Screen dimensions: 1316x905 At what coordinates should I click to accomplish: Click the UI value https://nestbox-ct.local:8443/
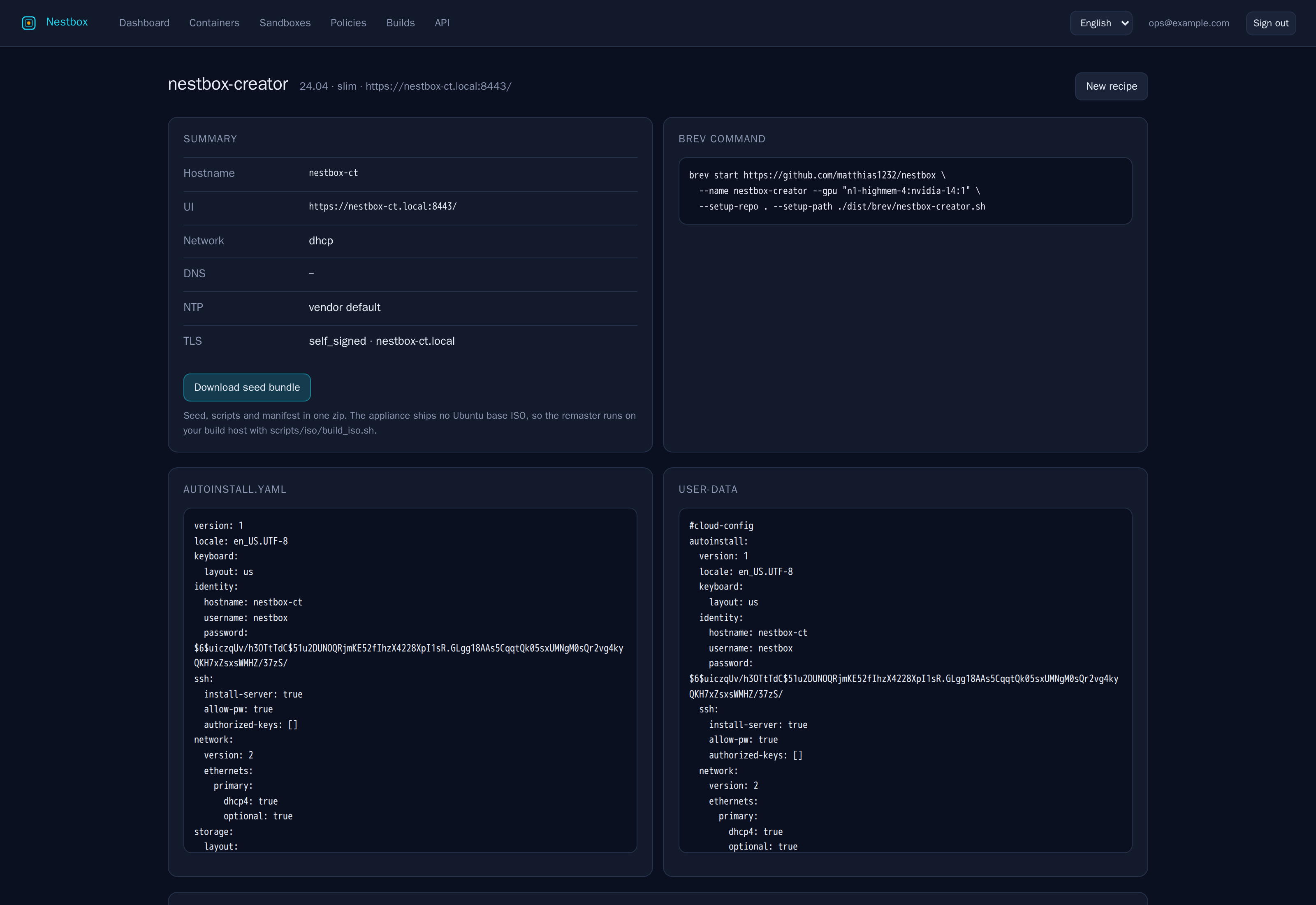(x=382, y=207)
